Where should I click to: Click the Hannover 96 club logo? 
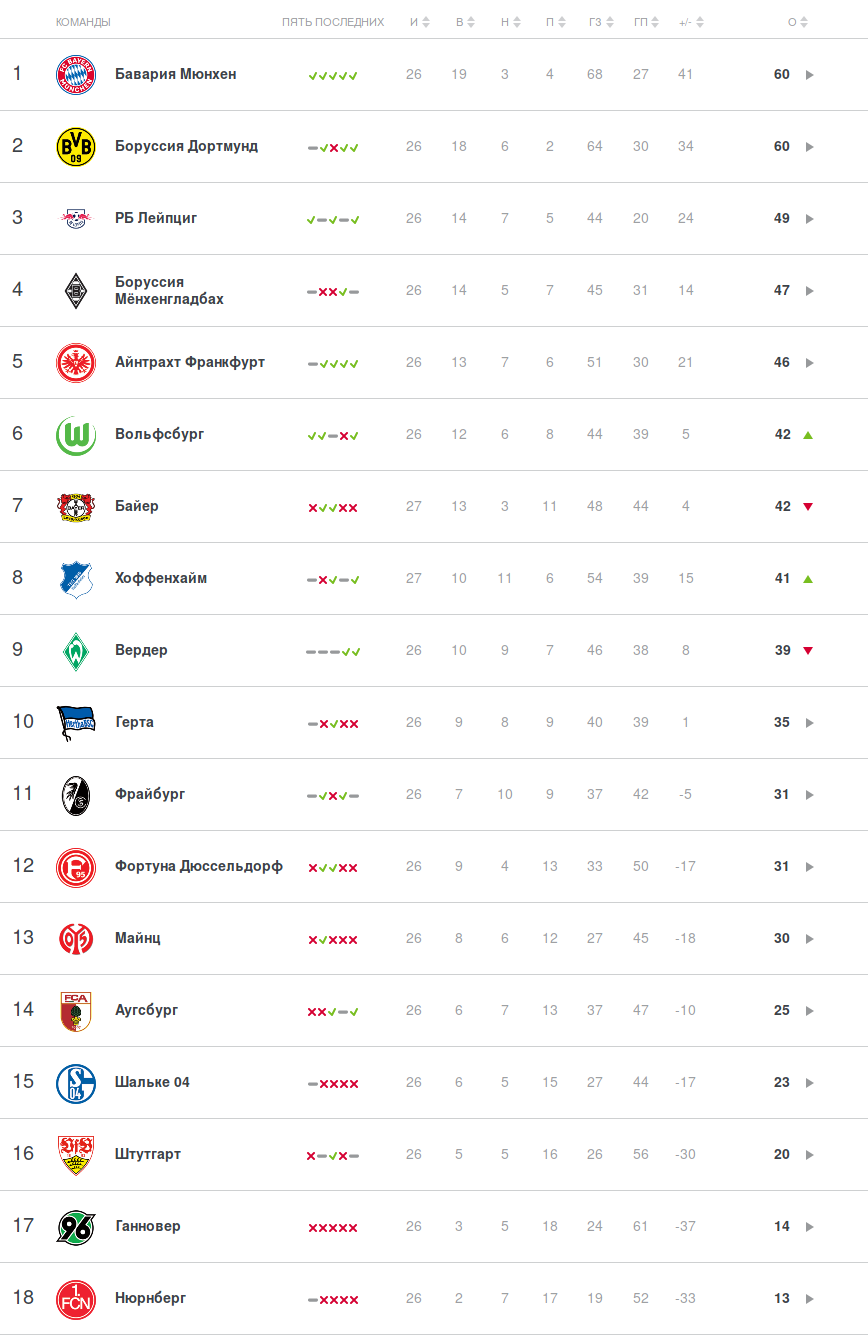76,1227
